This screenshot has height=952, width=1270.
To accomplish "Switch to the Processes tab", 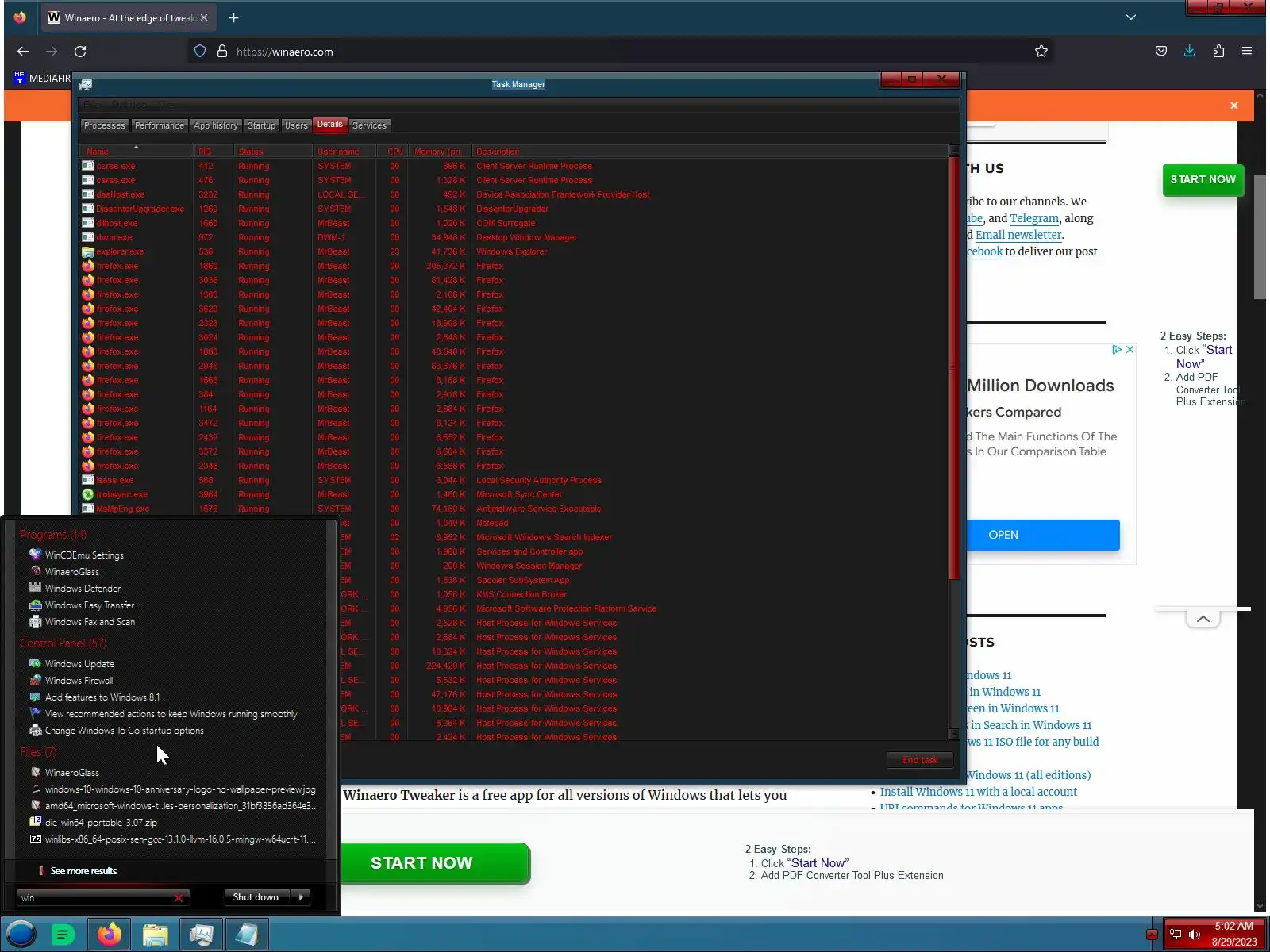I will (x=105, y=125).
